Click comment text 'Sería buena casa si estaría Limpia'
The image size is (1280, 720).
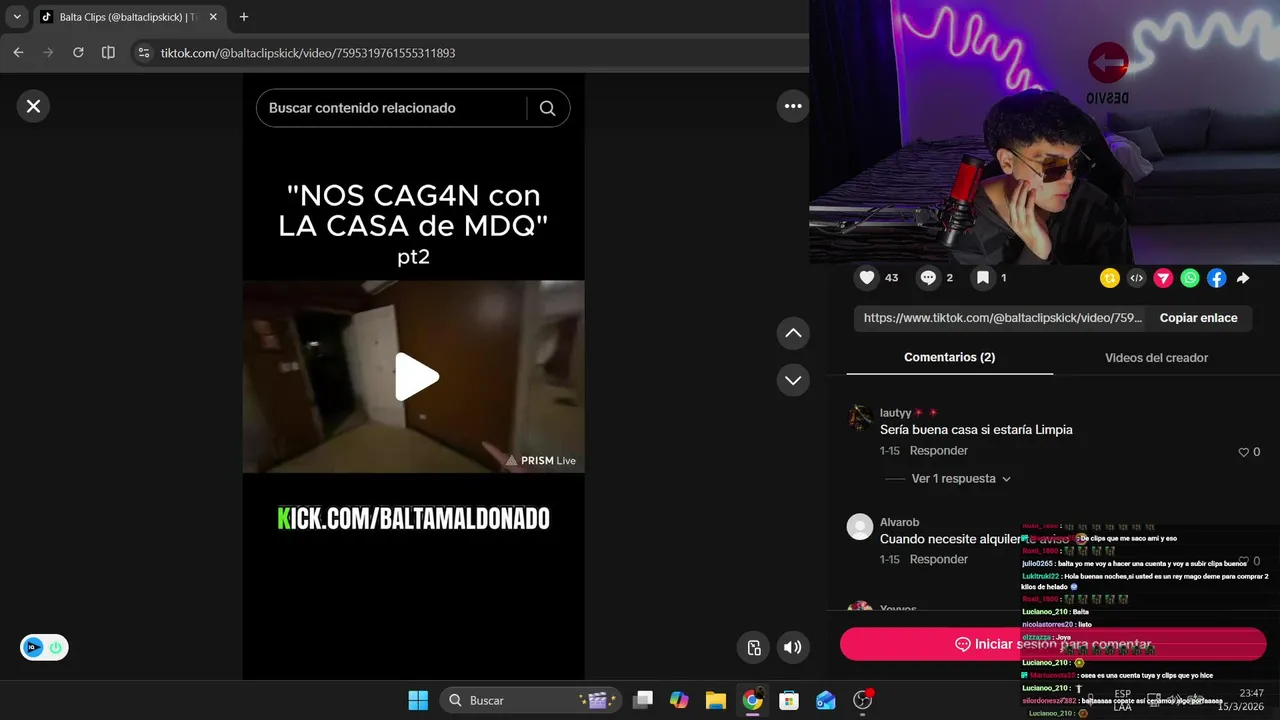[976, 430]
